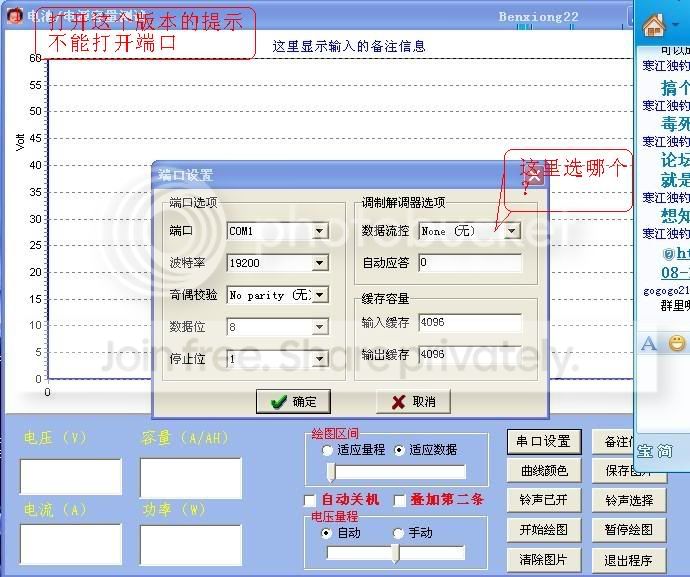Click the app icon in the title bar
690x577 pixels.
click(x=14, y=16)
